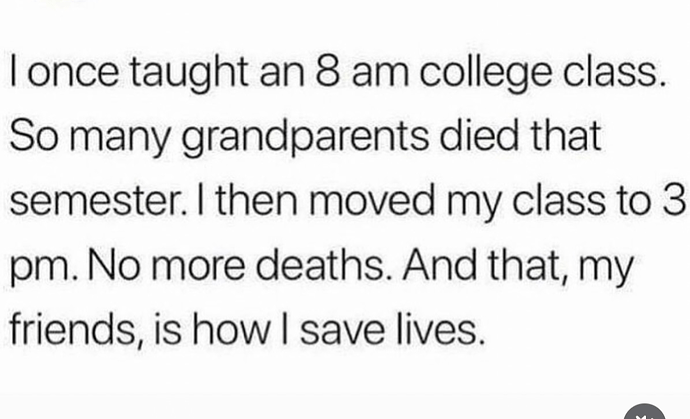Image resolution: width=690 pixels, height=419 pixels.
Task: Click the words "No more deaths"
Action: tap(237, 266)
